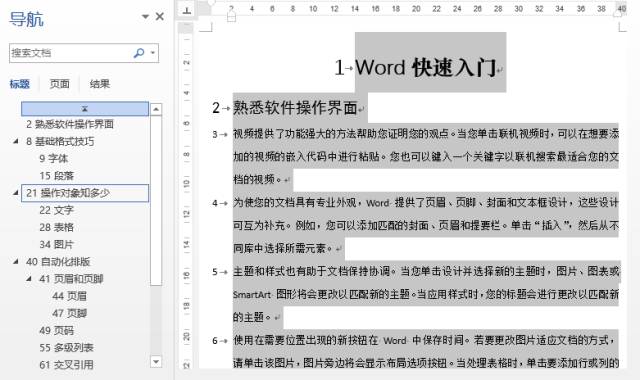The height and width of the screenshot is (380, 640).
Task: Click the navigation pane scrollbar thumb
Action: [156, 200]
